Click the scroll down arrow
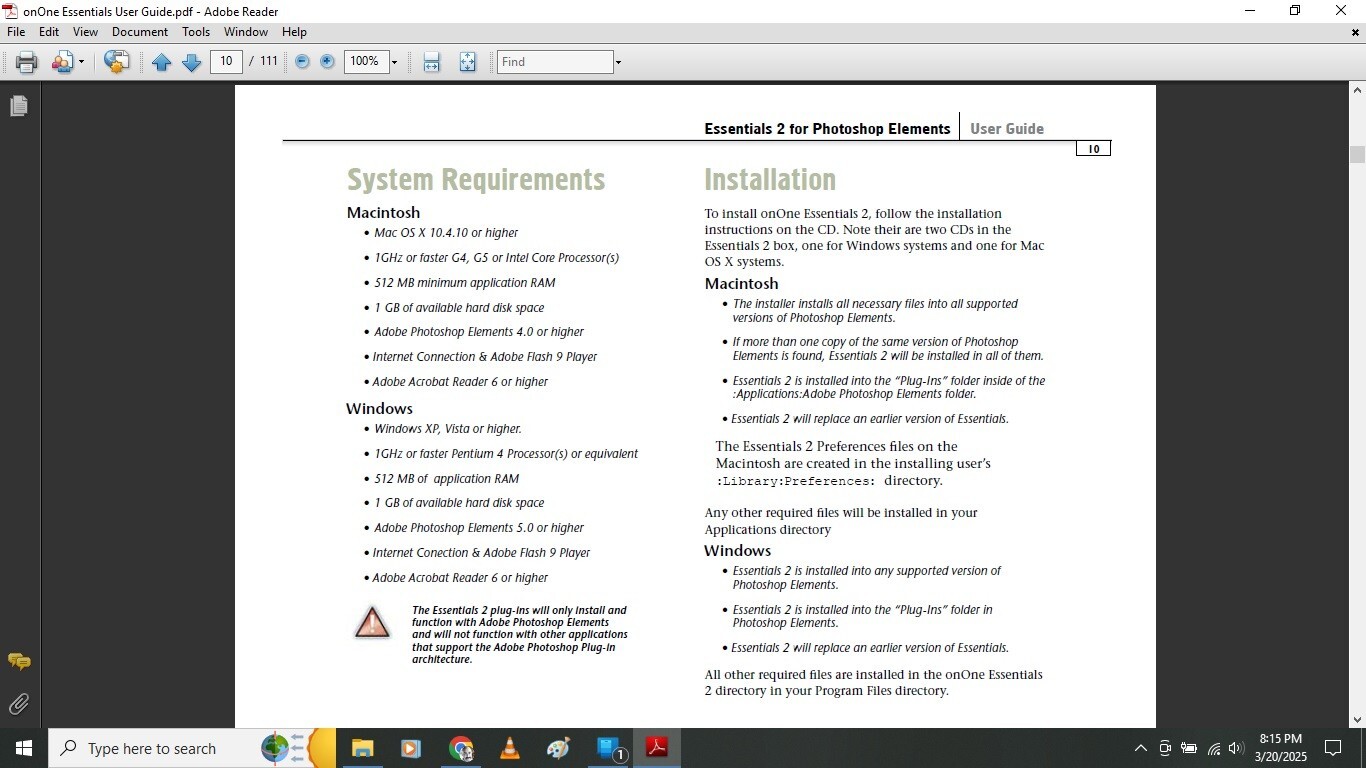This screenshot has height=768, width=1366. click(1357, 719)
